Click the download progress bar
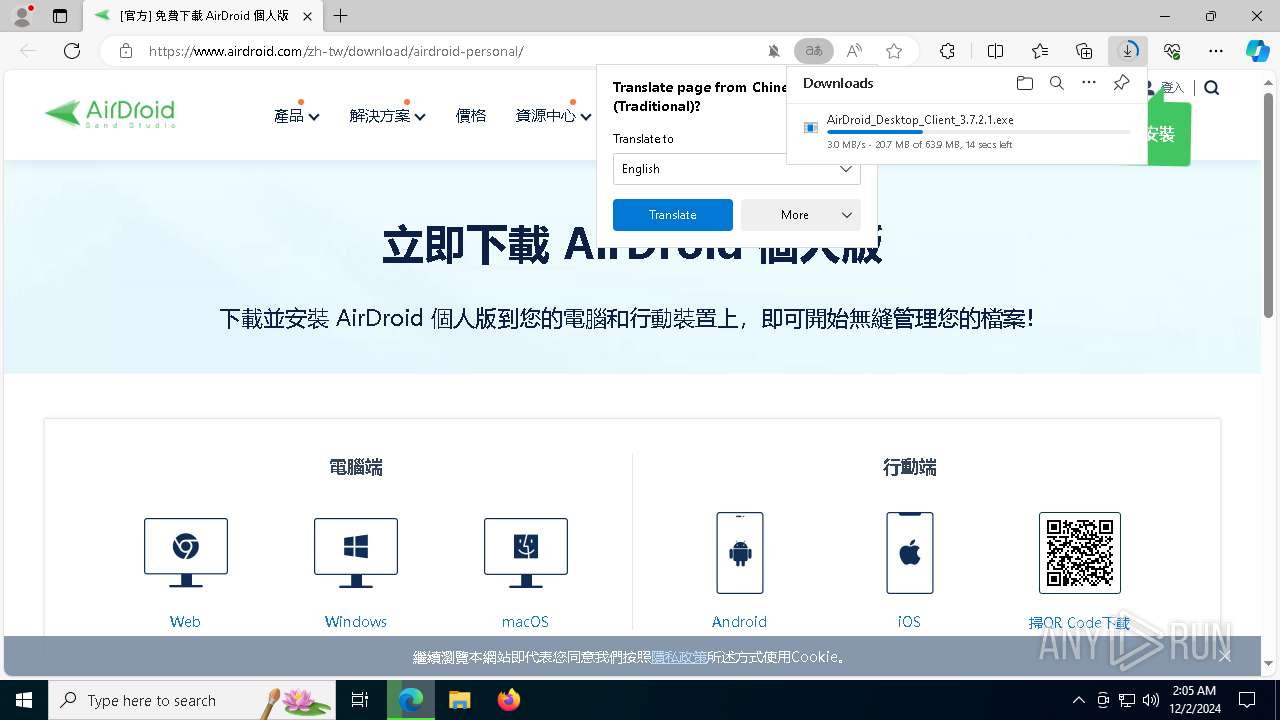The image size is (1280, 720). click(x=979, y=132)
